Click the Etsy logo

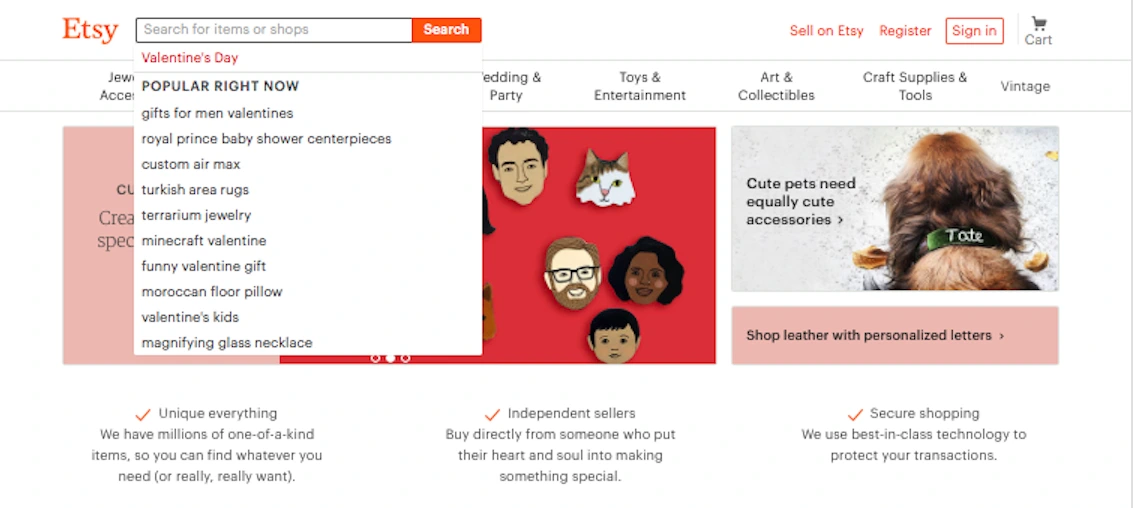click(90, 30)
